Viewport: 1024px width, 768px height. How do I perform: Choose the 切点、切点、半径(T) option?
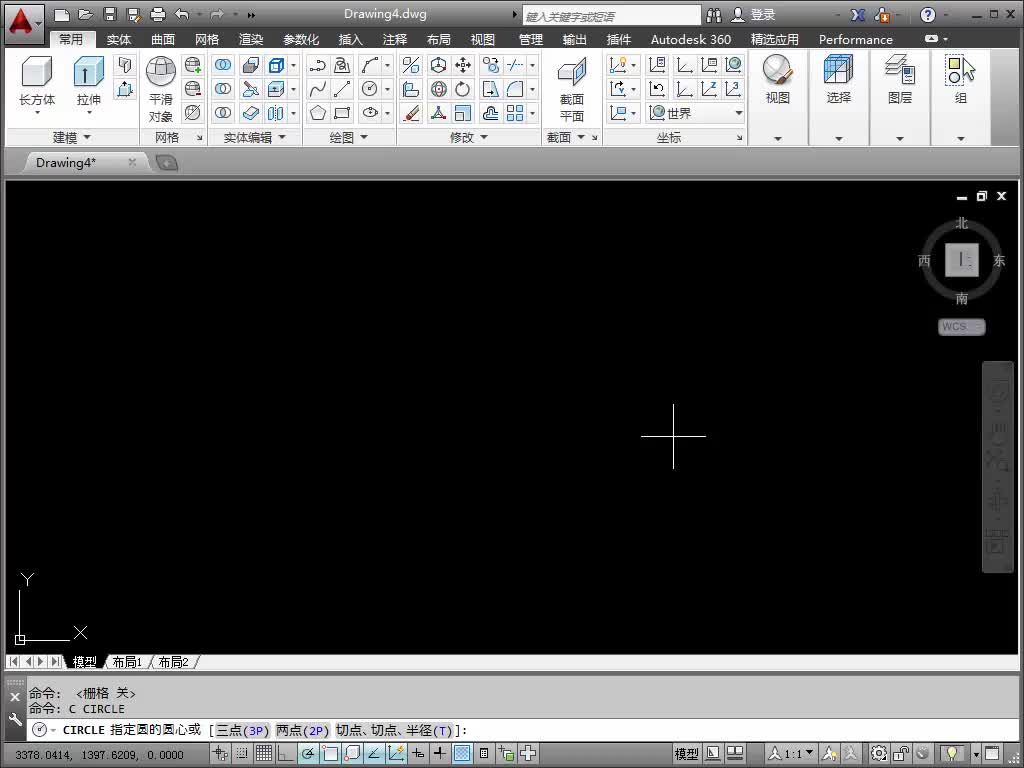coord(394,730)
